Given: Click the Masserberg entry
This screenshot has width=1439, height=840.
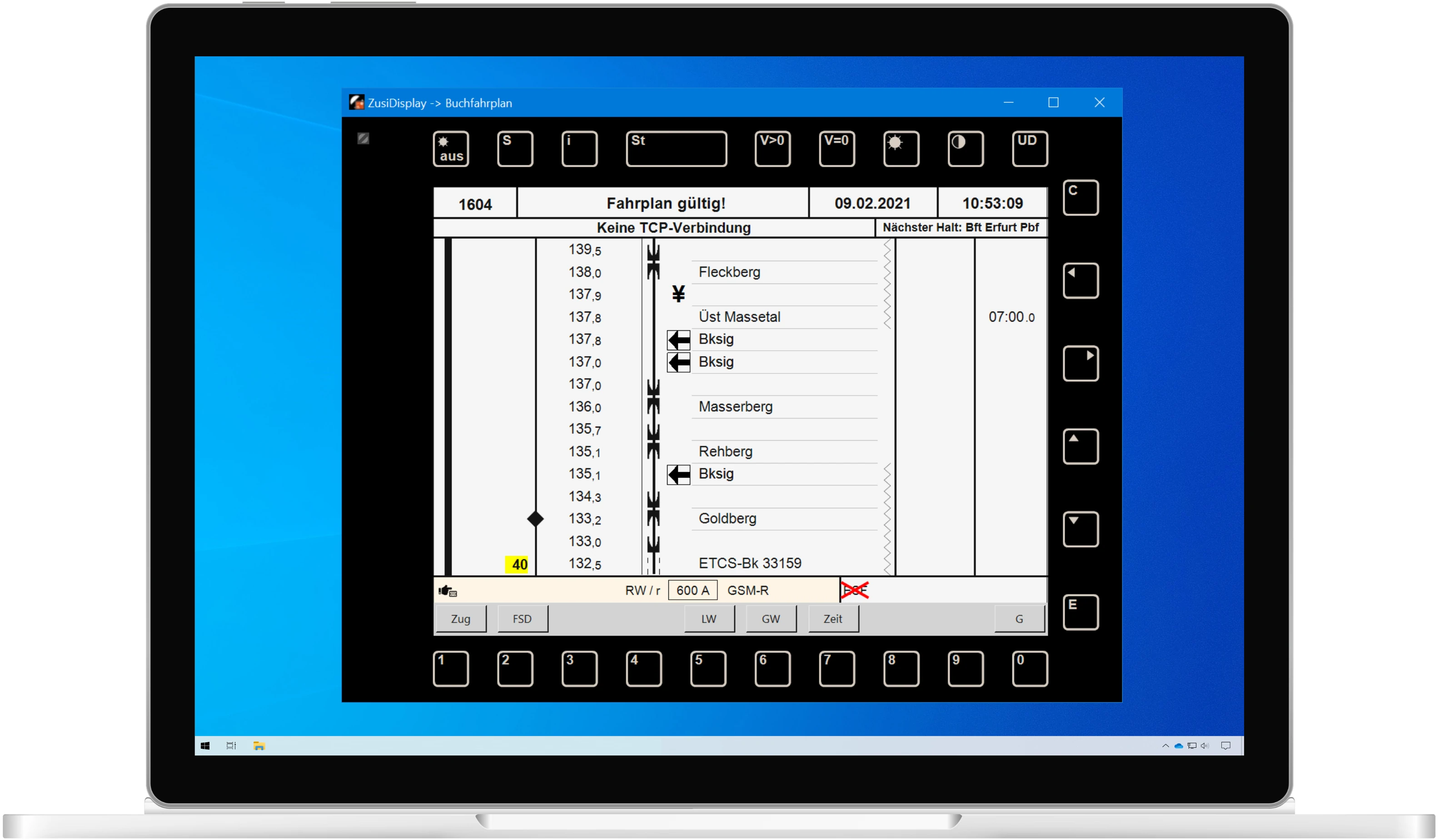Looking at the screenshot, I should [x=736, y=407].
